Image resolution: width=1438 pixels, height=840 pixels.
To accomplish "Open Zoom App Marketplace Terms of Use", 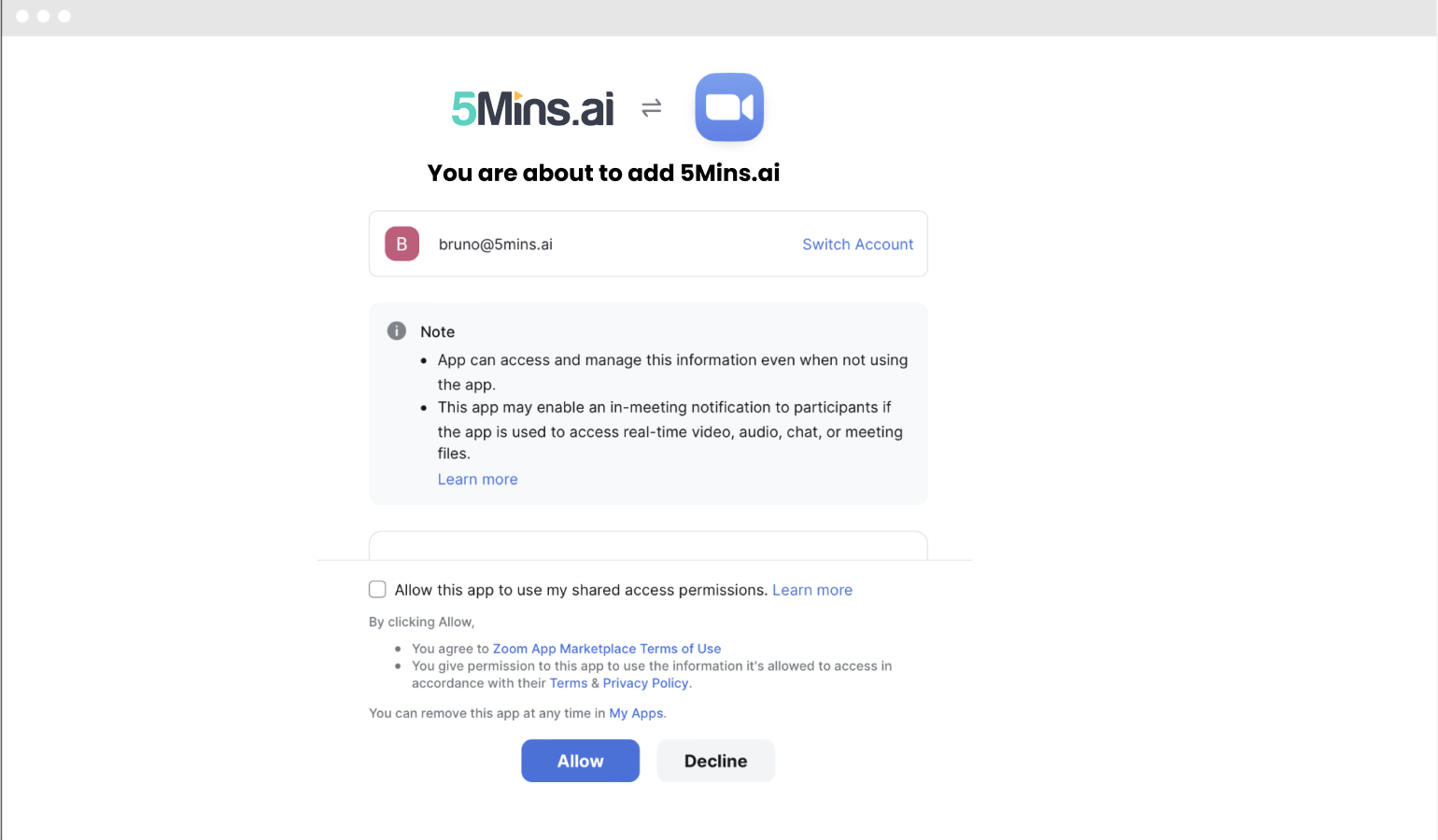I will point(607,649).
